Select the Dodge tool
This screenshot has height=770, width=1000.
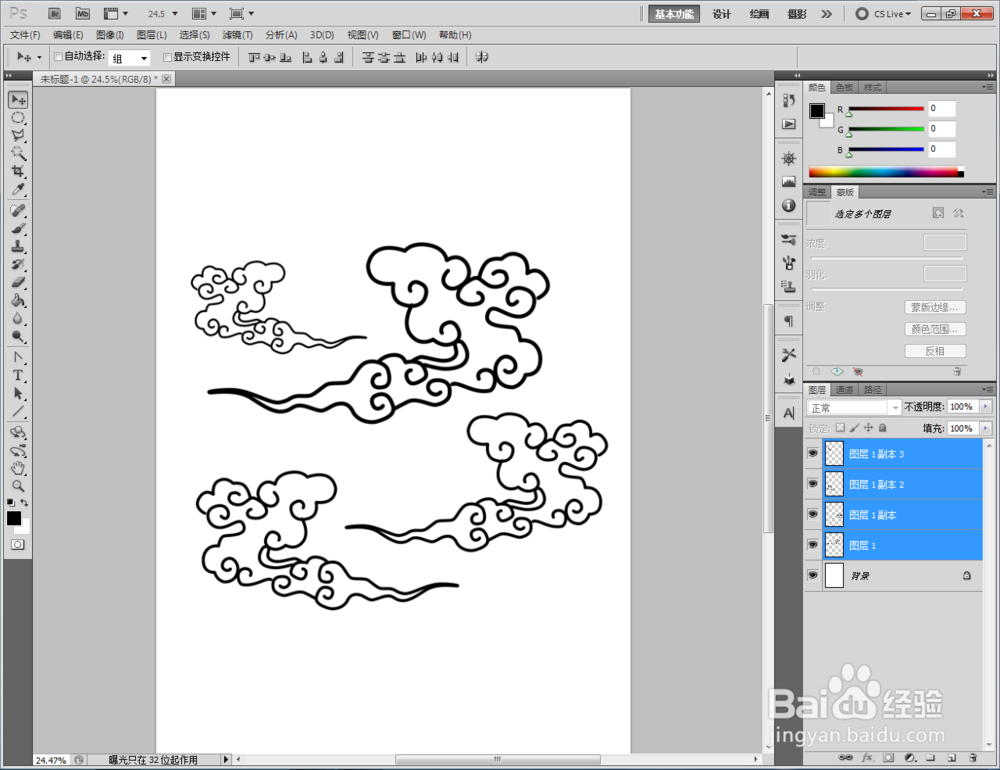[18, 336]
